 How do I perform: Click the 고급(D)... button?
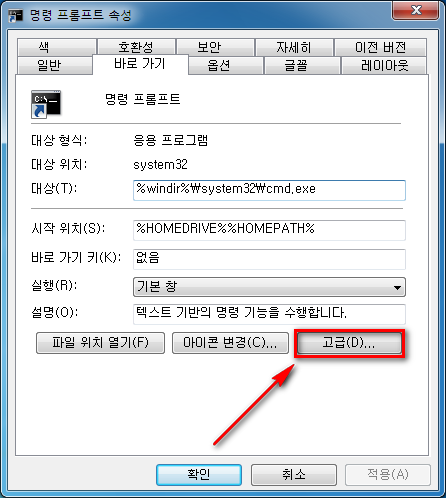(x=349, y=343)
